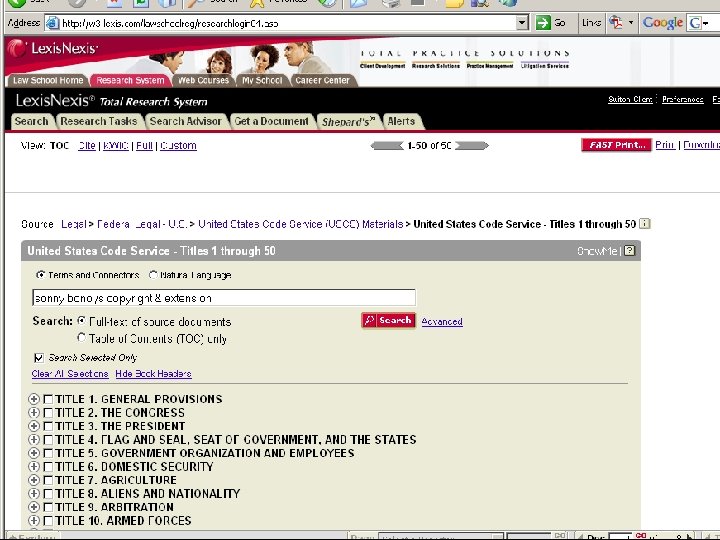Expand Title 6 Domestic Security
720x540 pixels.
pyautogui.click(x=34, y=466)
